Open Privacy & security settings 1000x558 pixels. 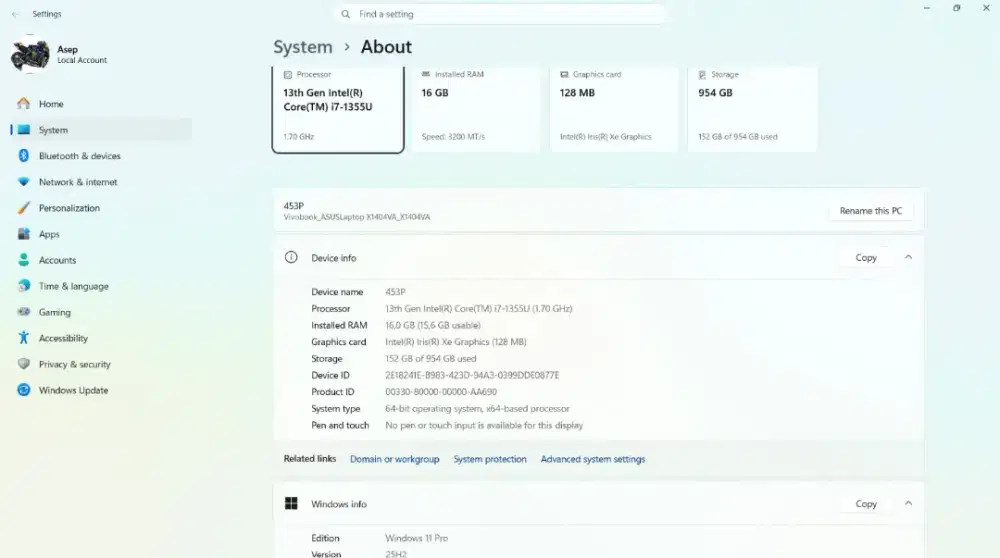point(101,364)
